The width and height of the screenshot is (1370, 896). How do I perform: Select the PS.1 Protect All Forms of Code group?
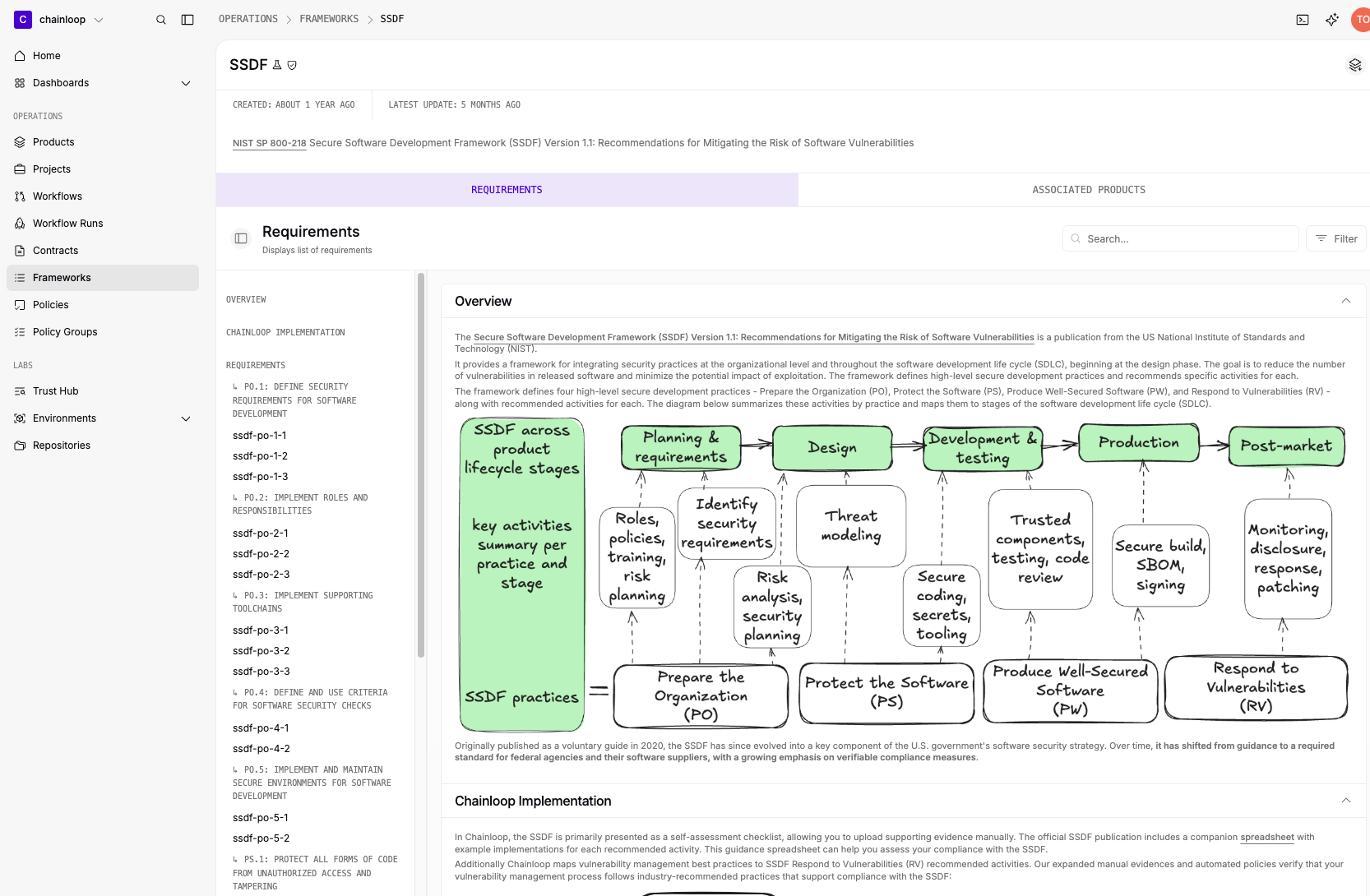[315, 873]
